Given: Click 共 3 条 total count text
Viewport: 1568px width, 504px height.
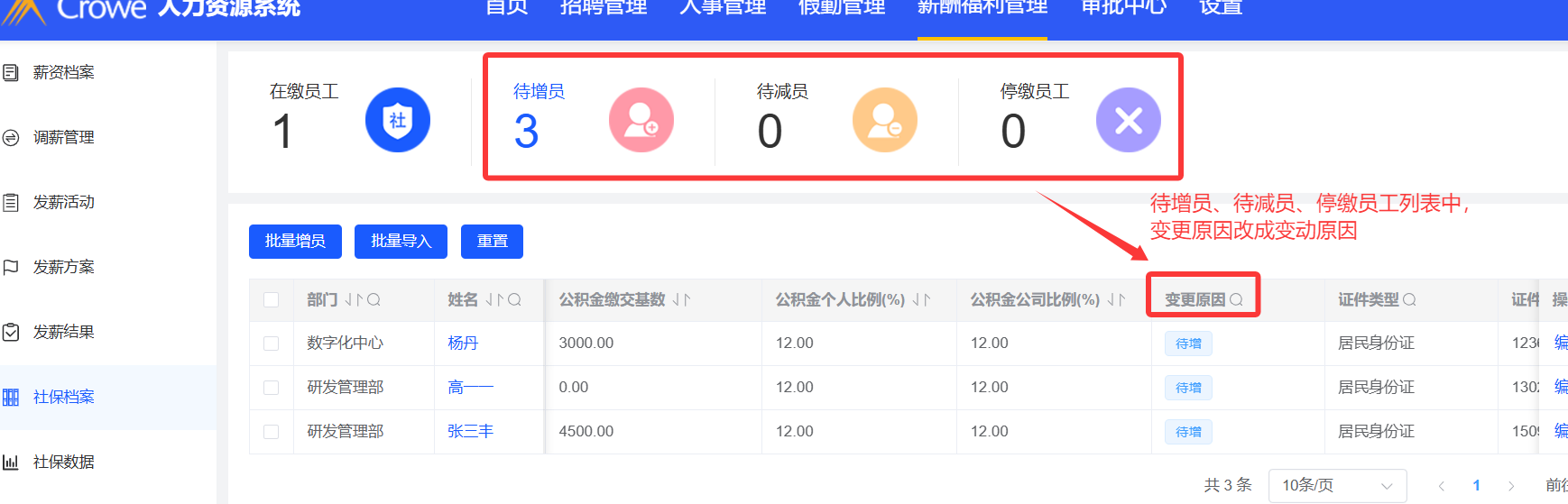Looking at the screenshot, I should click(1228, 485).
